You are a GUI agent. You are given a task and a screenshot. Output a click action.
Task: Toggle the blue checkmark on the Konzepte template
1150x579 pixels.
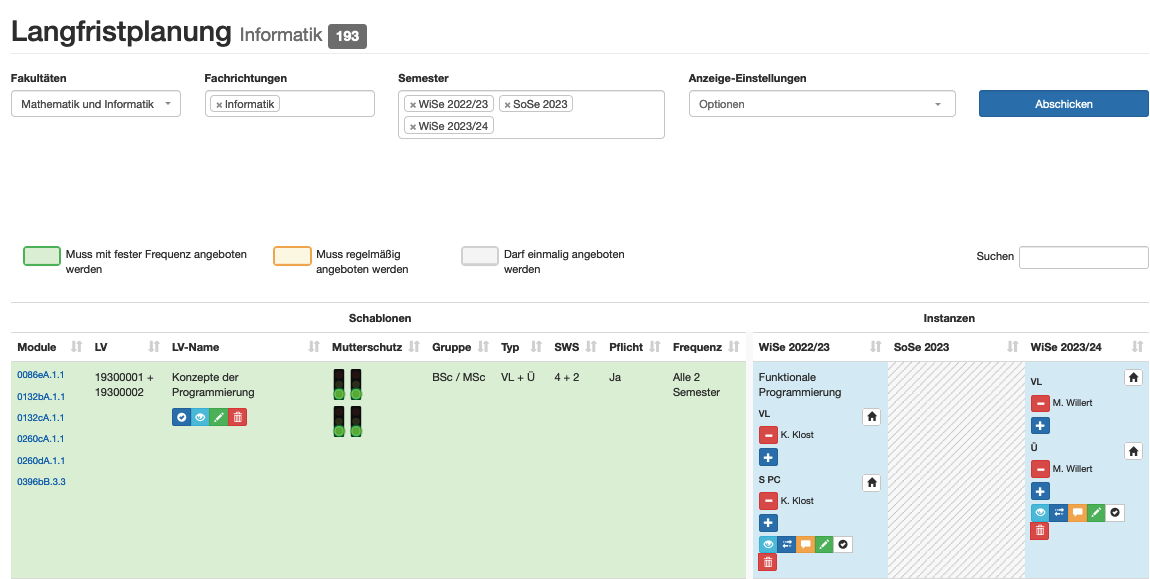coord(181,417)
